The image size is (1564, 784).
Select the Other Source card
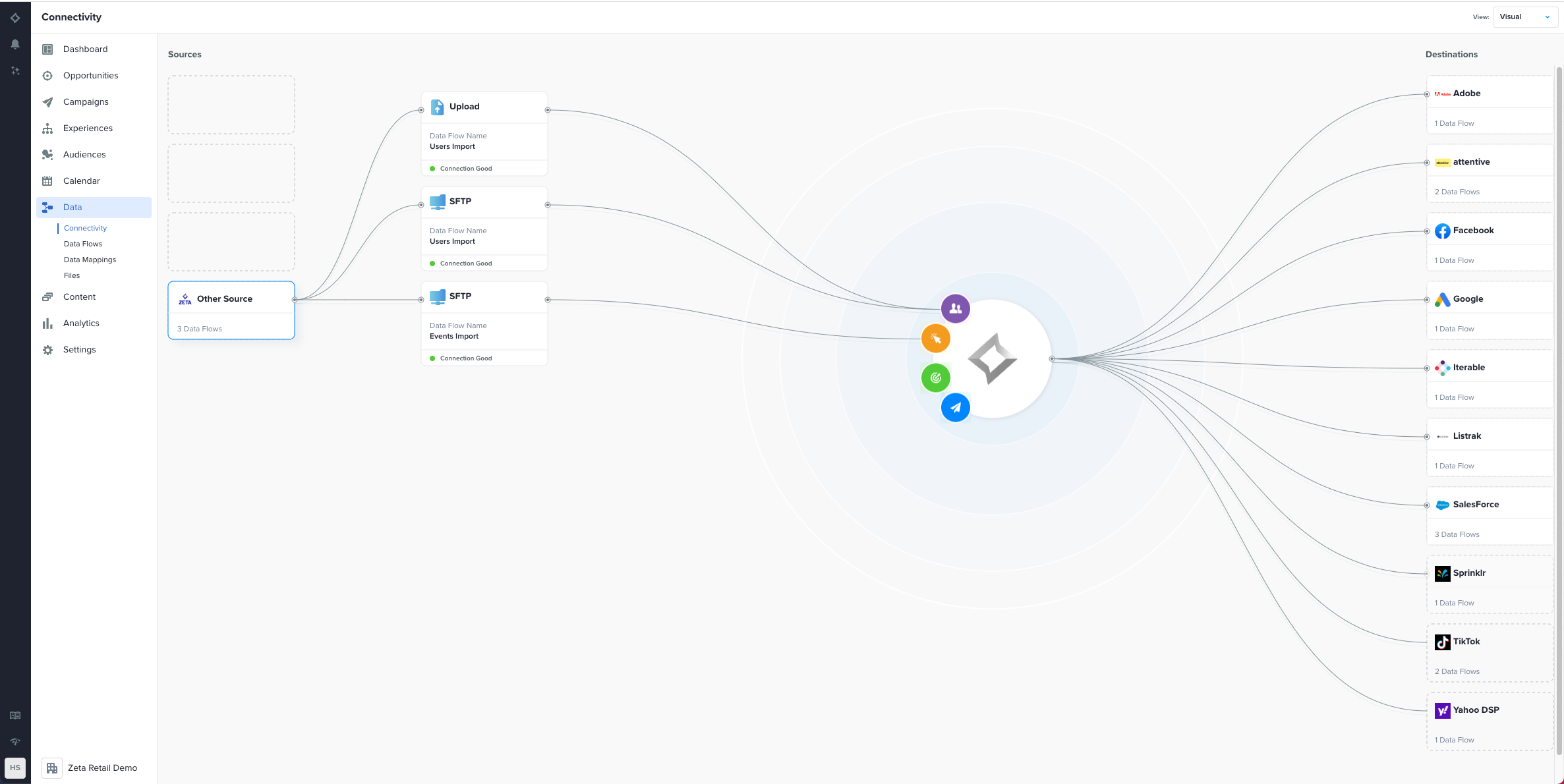coord(231,310)
